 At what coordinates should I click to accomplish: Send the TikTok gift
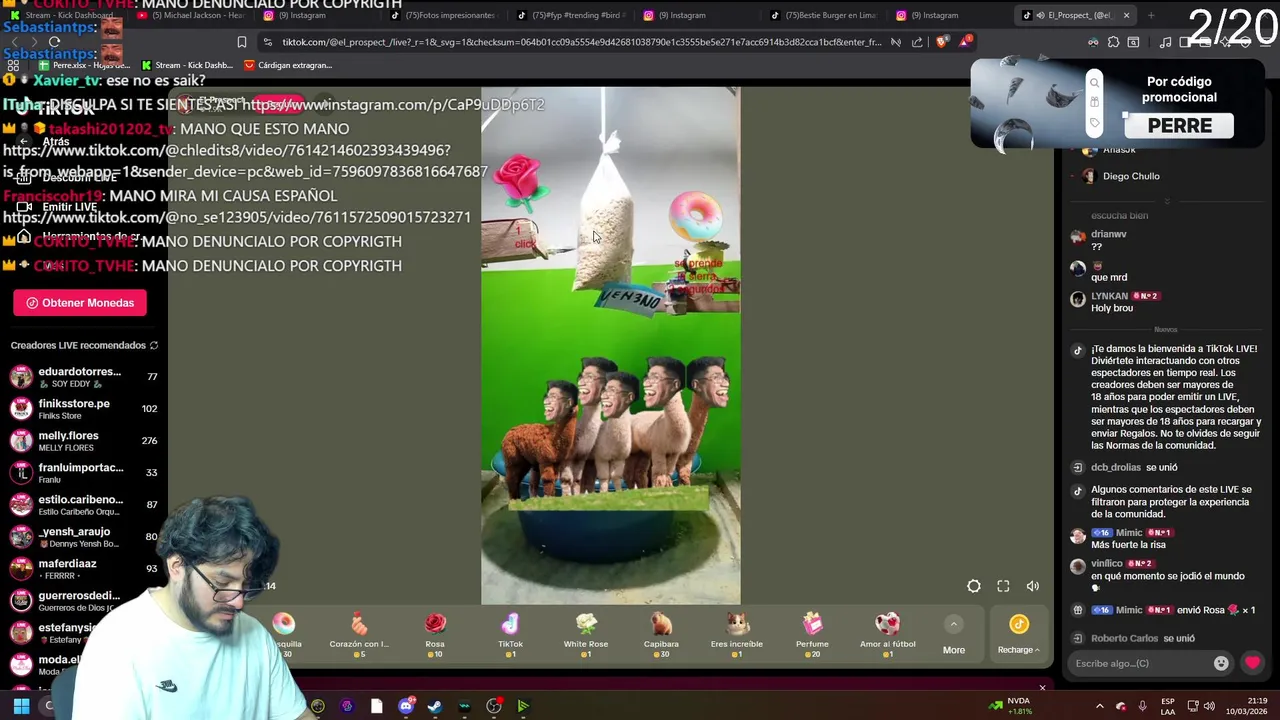point(510,635)
